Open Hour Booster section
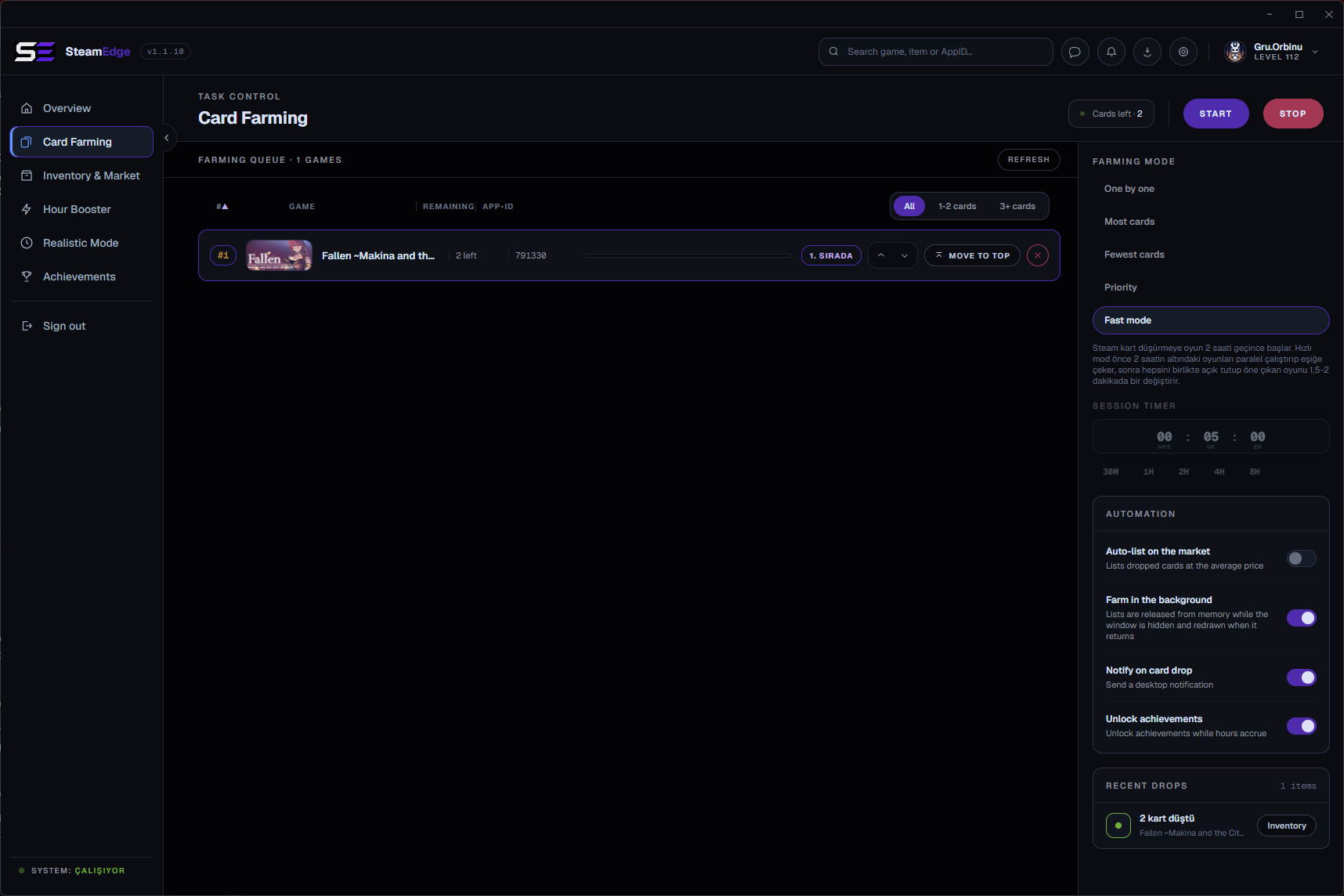This screenshot has width=1344, height=896. tap(81, 209)
